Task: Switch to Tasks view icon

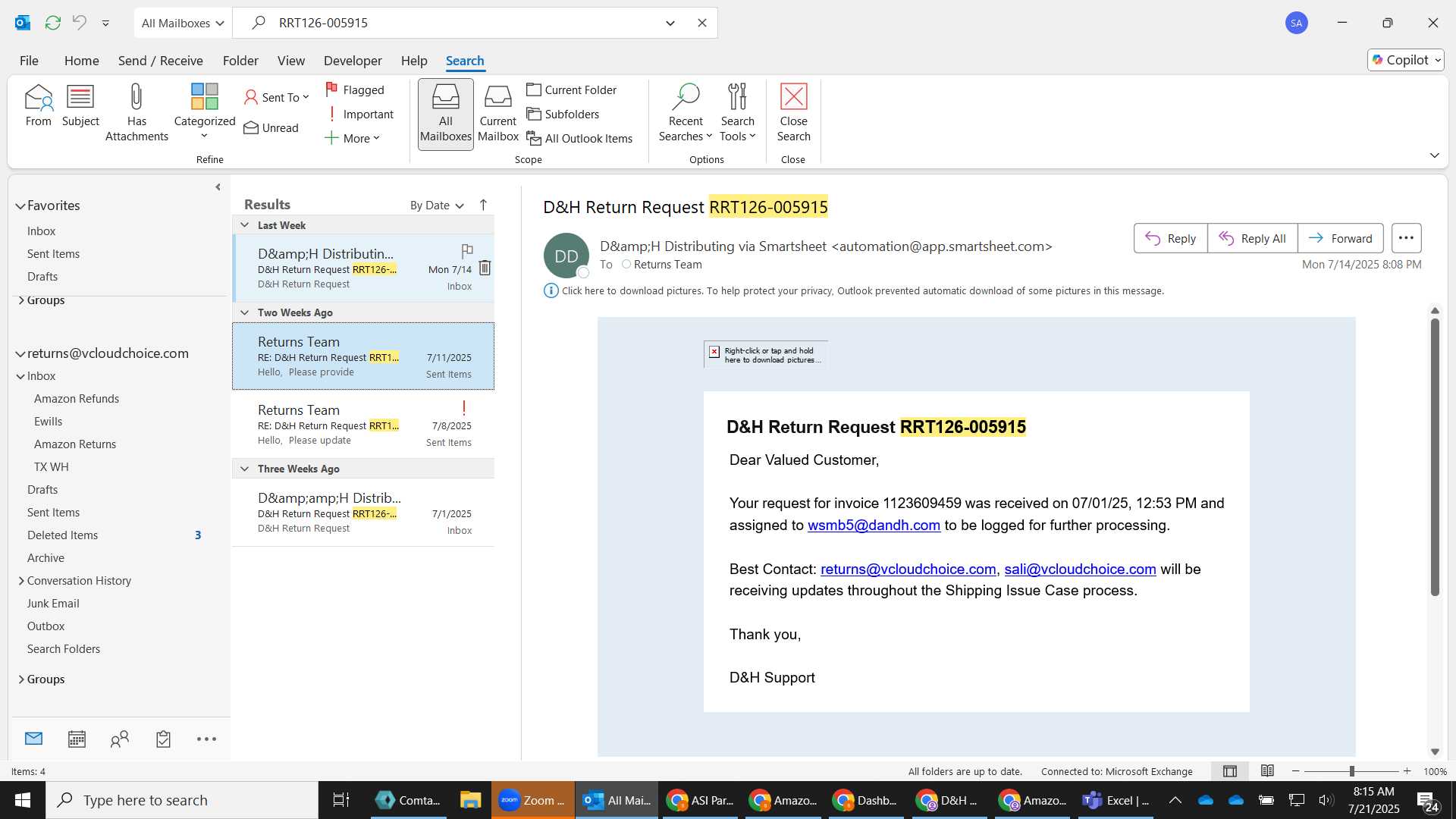Action: pos(163,739)
